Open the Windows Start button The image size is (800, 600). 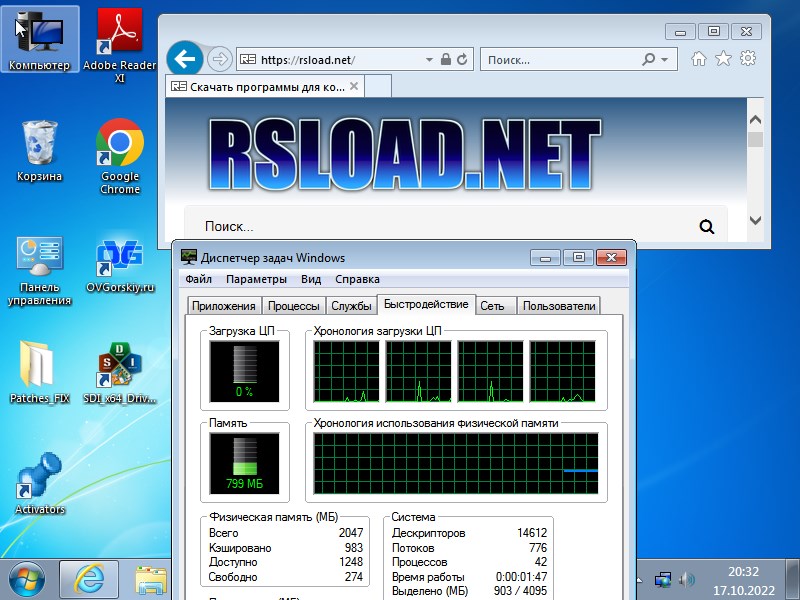(27, 581)
